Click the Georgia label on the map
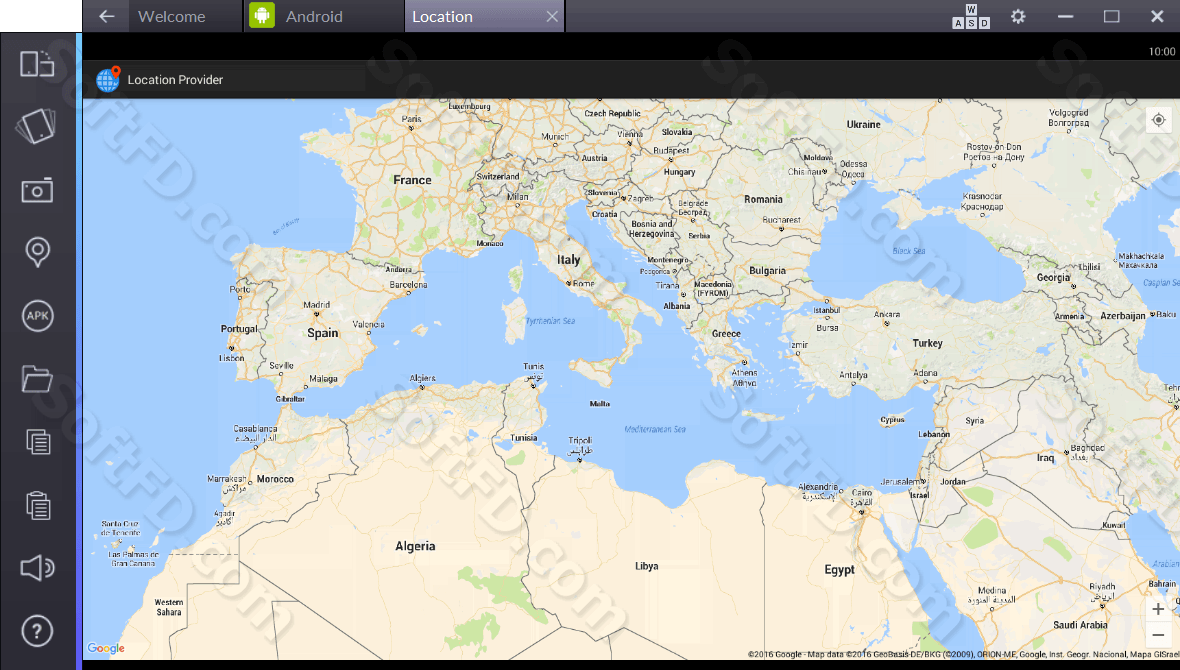 pos(1053,278)
